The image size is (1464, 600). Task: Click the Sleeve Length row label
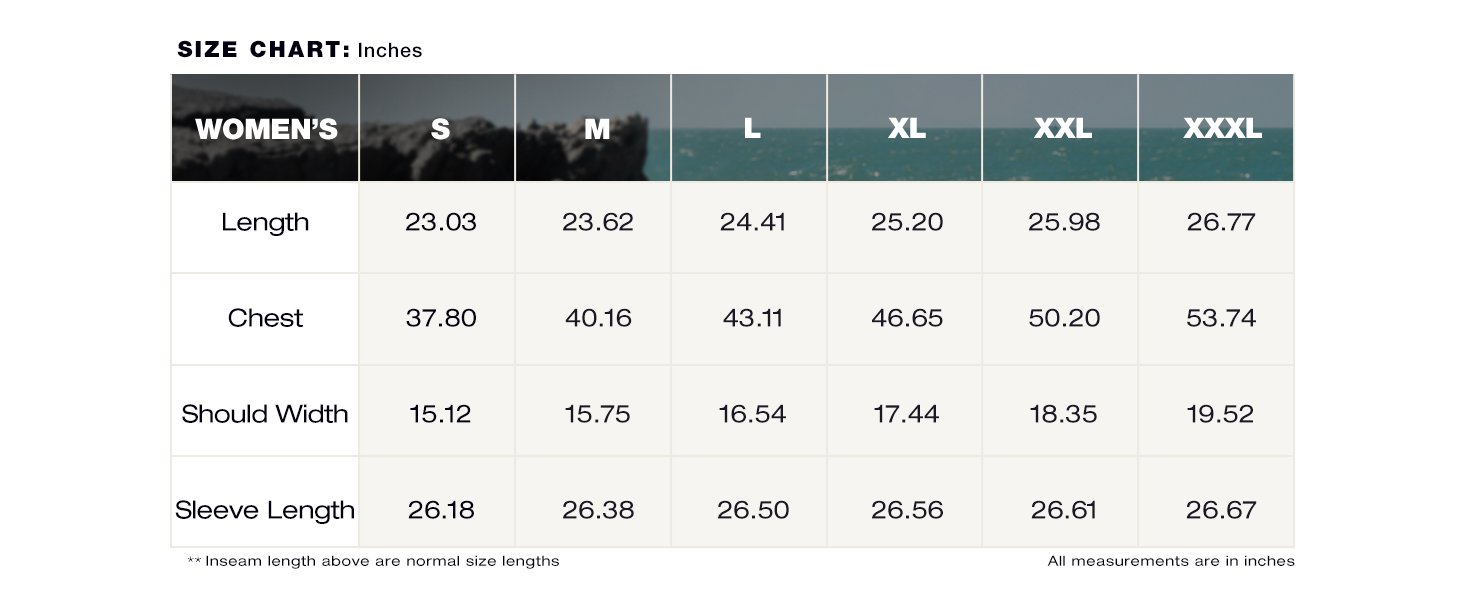[x=265, y=510]
